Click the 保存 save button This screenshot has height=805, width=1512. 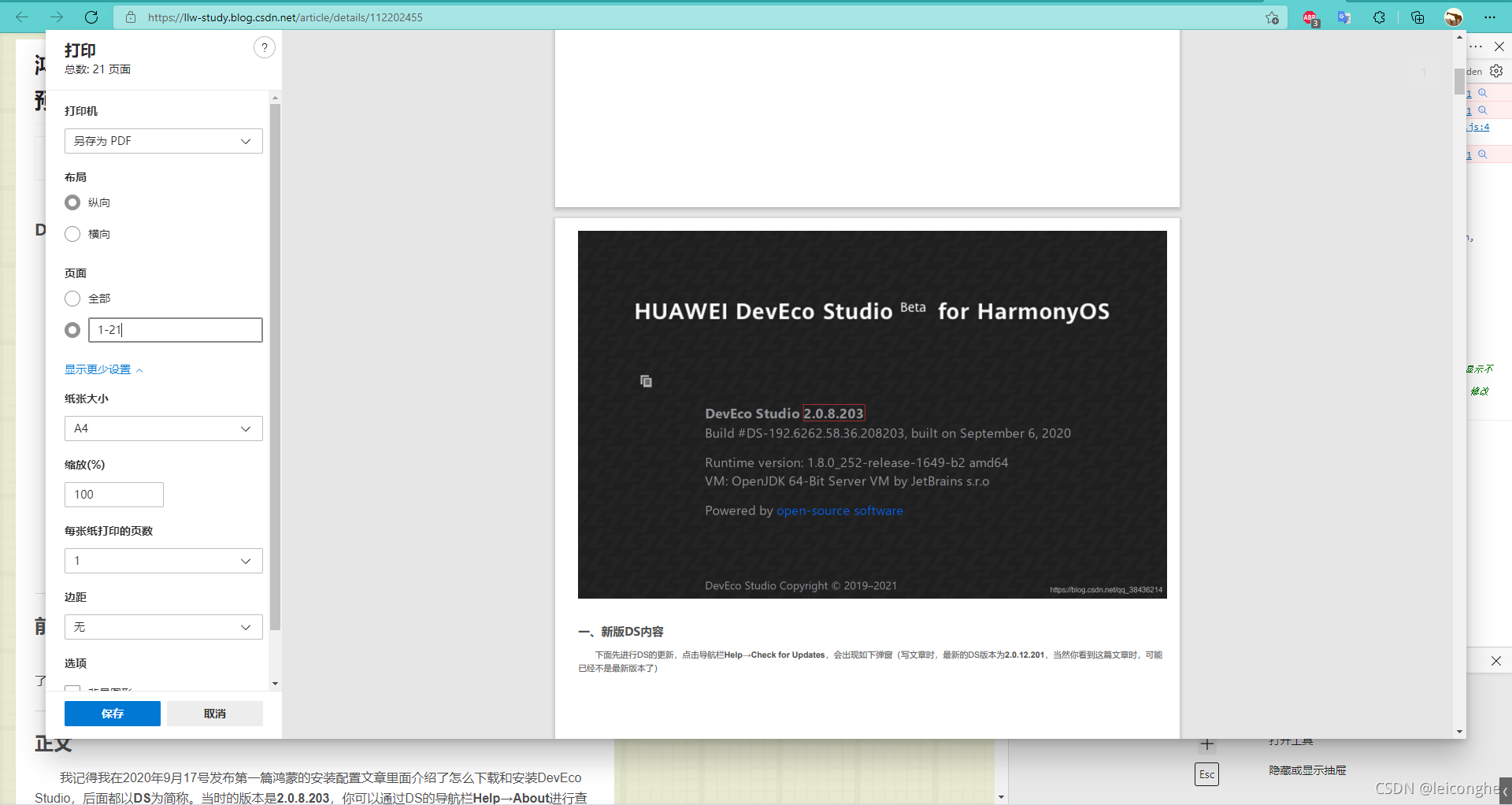coord(113,714)
